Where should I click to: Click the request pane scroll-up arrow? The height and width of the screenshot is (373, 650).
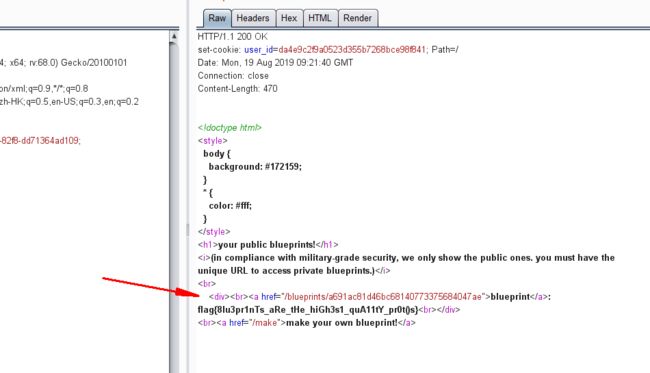click(174, 36)
